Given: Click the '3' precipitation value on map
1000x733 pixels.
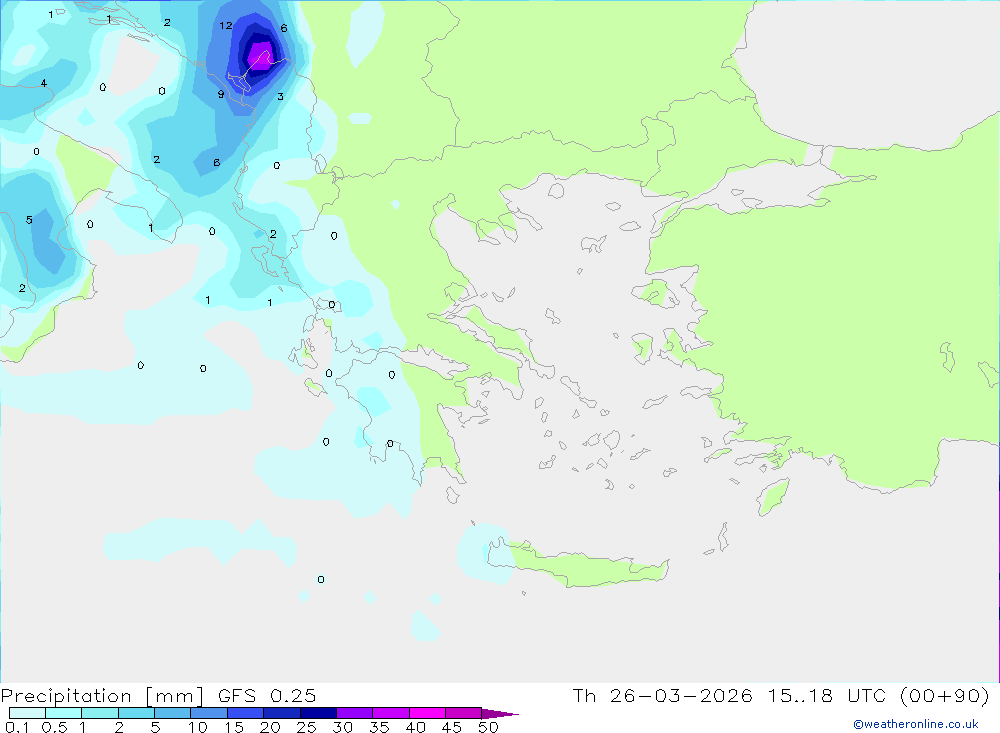Looking at the screenshot, I should pyautogui.click(x=281, y=97).
